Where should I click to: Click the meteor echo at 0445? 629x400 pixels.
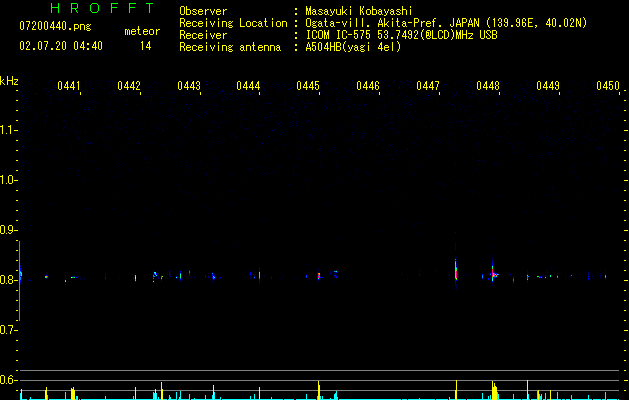(x=319, y=276)
